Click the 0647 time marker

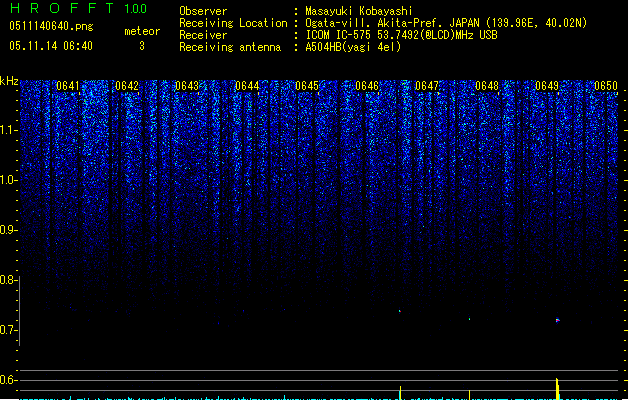427,86
